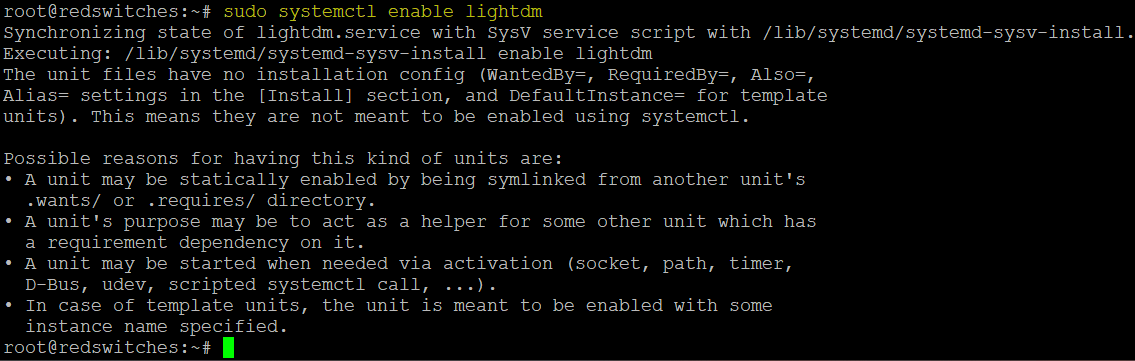Viewport: 1135px width, 361px height.
Task: Click the 'sudo systemctl enable lightdm' command text
Action: 384,12
